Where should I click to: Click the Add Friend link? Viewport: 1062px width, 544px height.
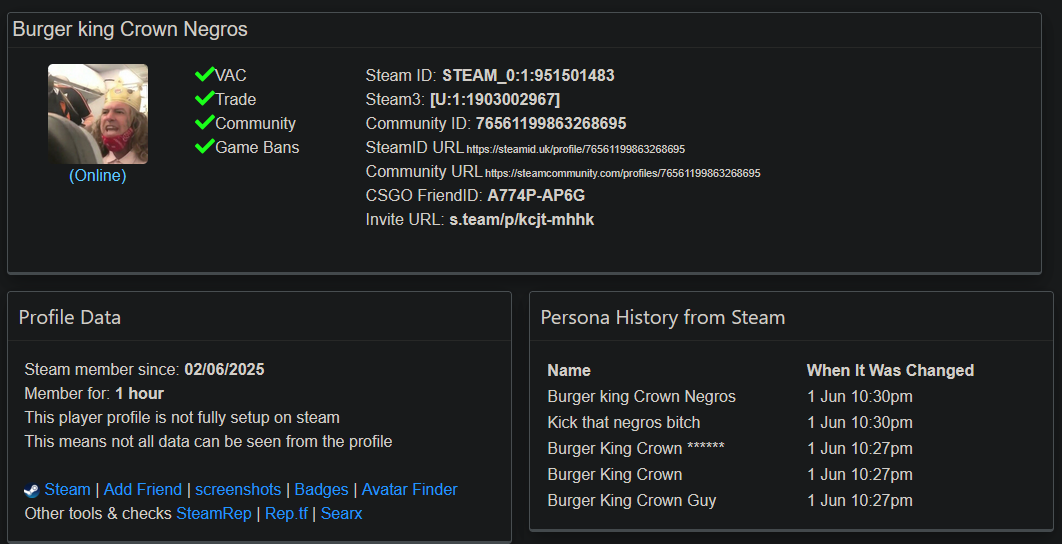point(143,490)
